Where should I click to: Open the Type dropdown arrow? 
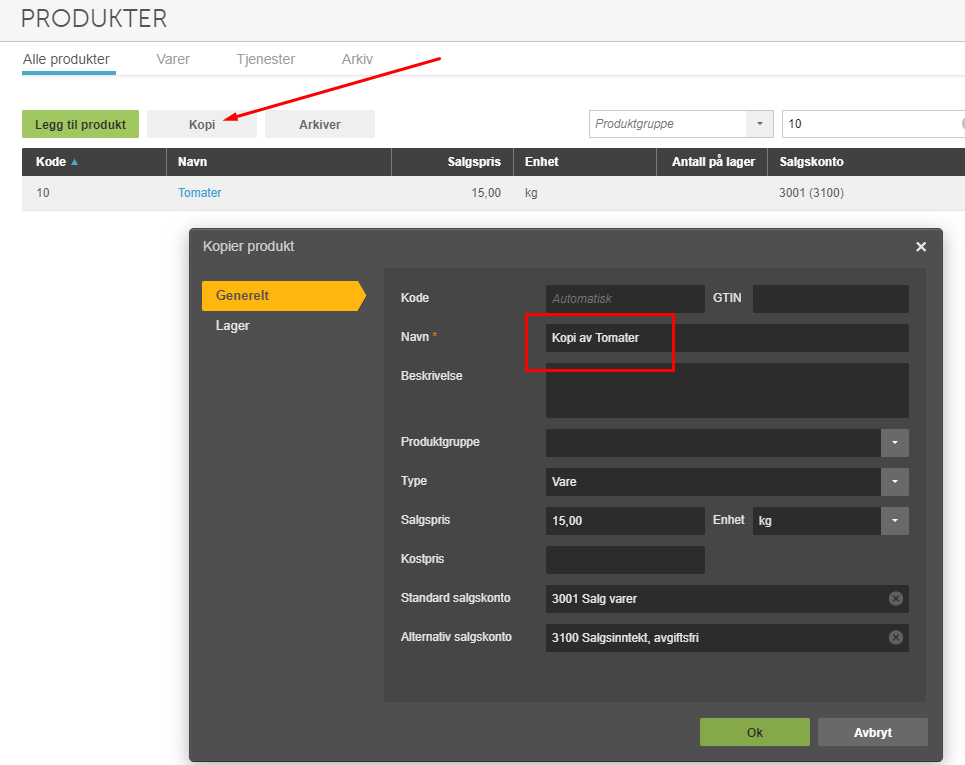click(x=895, y=482)
